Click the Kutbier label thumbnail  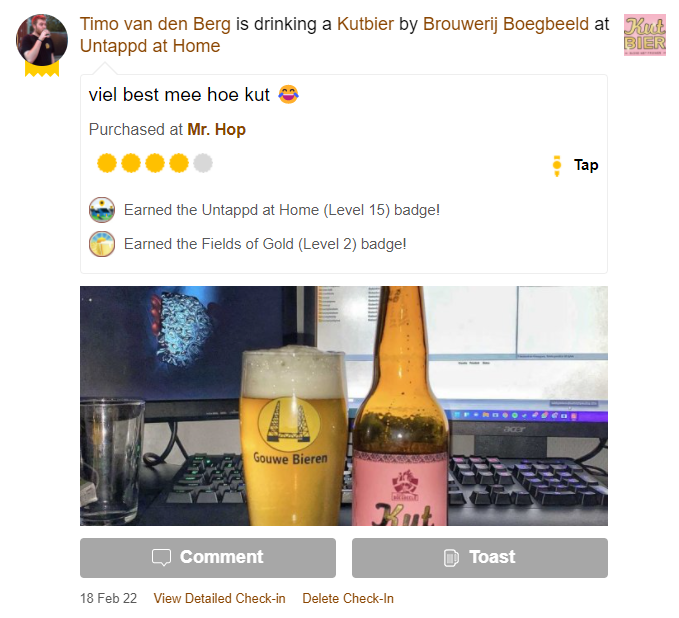(x=645, y=35)
